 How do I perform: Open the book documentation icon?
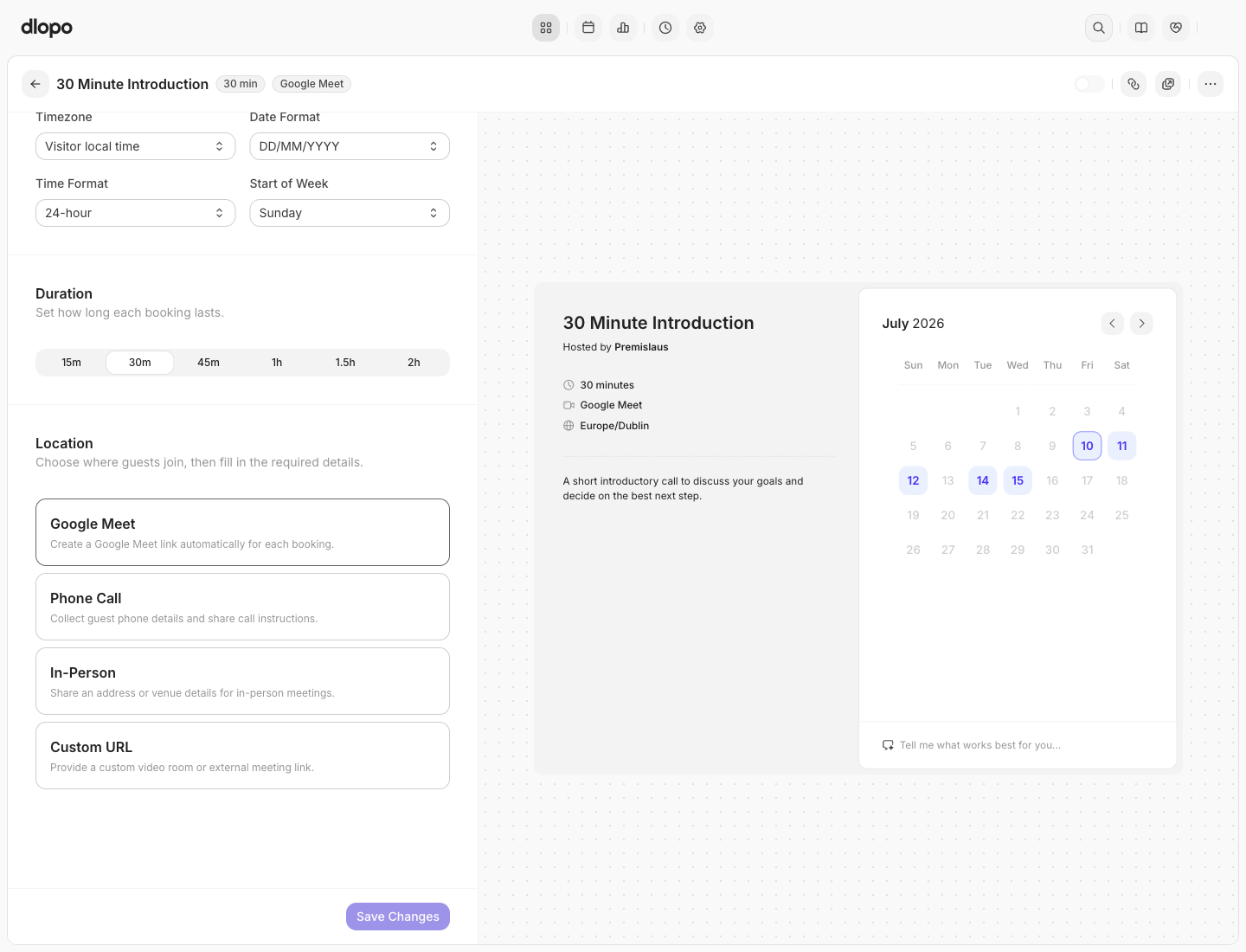1141,28
